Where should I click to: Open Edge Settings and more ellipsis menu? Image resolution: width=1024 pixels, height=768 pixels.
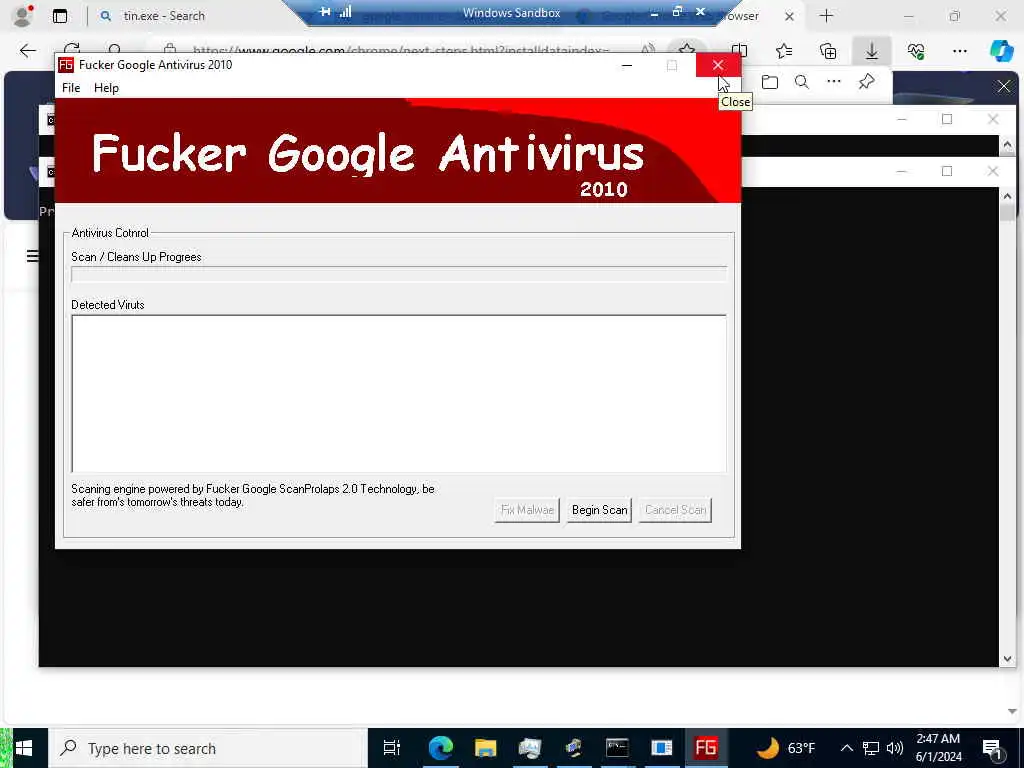pos(959,51)
